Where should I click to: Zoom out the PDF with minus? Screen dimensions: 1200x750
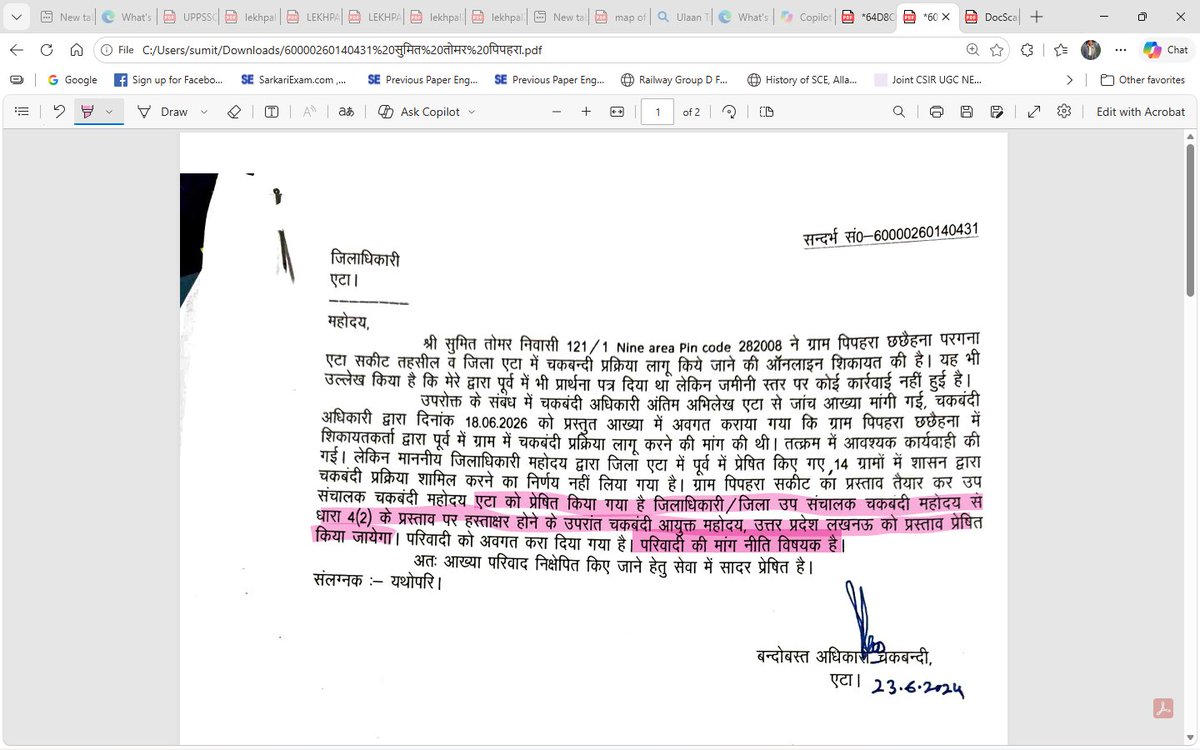tap(556, 112)
